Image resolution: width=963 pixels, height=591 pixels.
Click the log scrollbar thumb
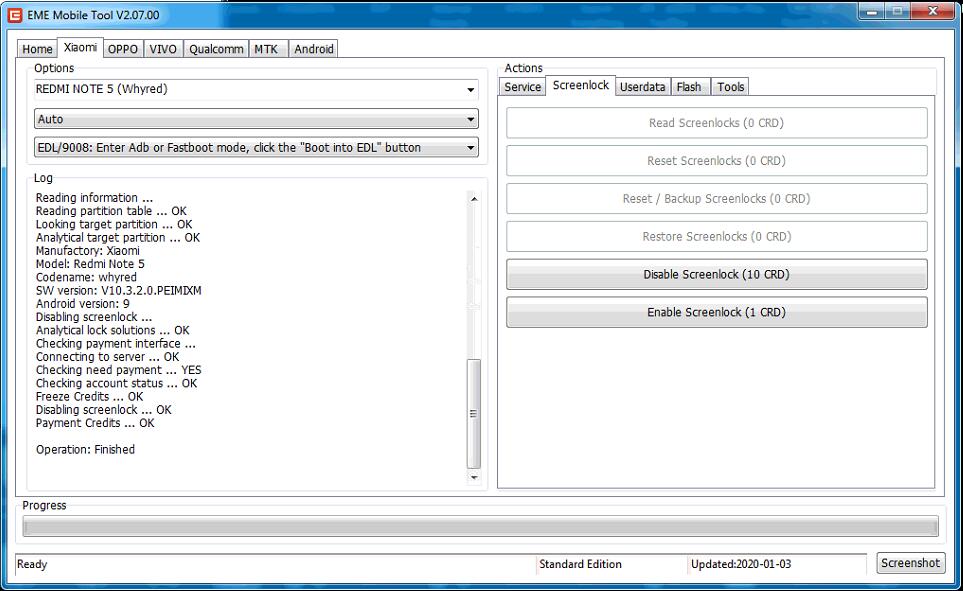pyautogui.click(x=474, y=414)
